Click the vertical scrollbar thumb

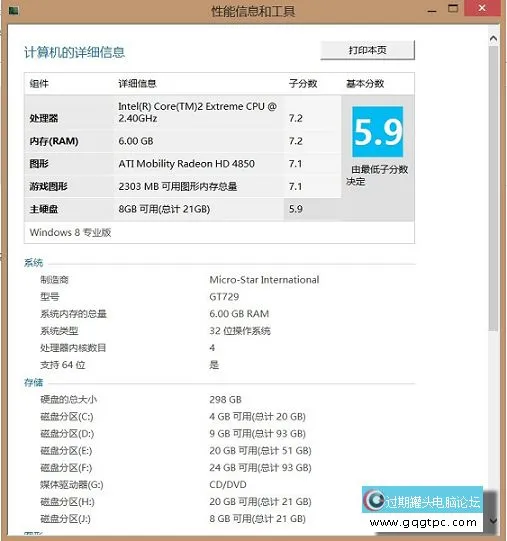pyautogui.click(x=494, y=188)
